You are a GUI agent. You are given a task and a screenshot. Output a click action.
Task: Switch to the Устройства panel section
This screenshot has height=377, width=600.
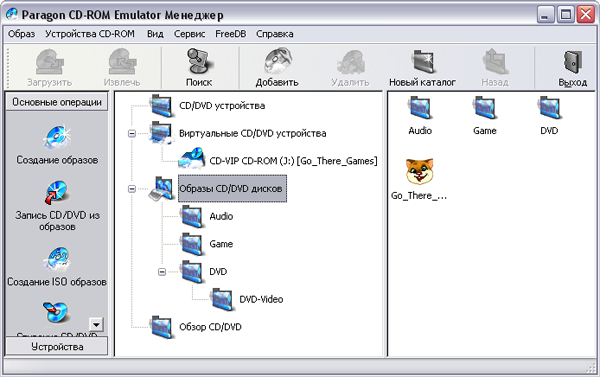point(57,347)
